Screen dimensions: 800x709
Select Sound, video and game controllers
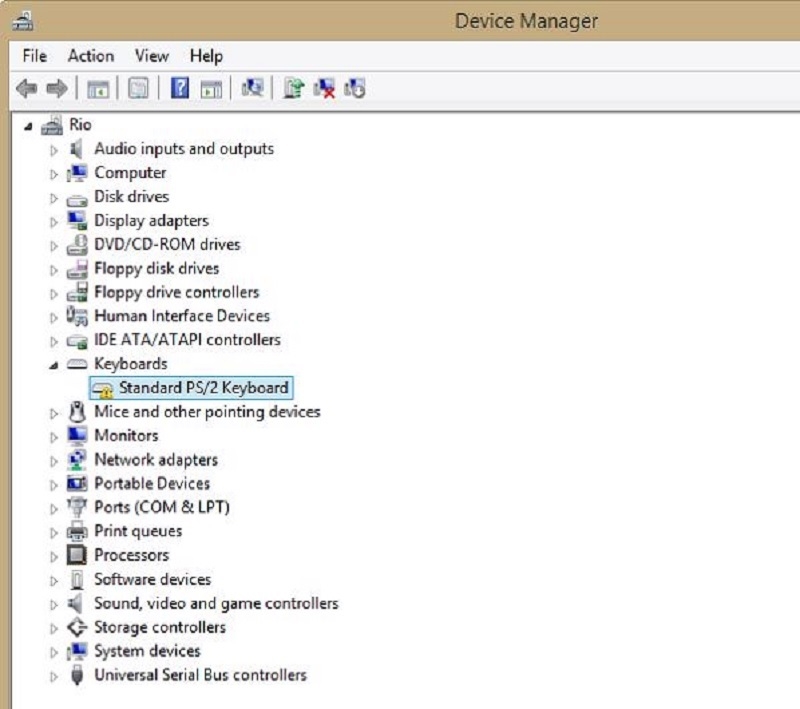pos(216,603)
